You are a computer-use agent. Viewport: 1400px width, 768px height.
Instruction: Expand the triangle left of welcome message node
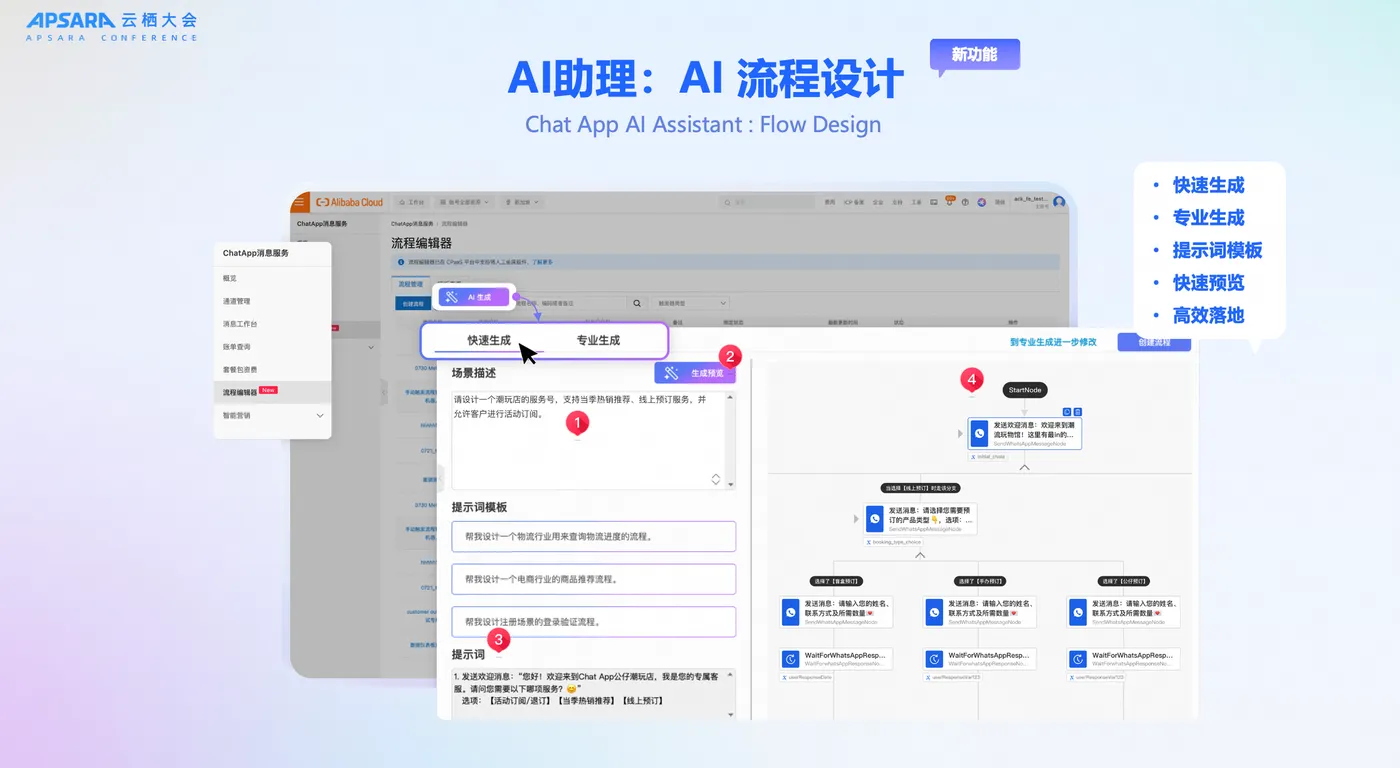click(961, 433)
